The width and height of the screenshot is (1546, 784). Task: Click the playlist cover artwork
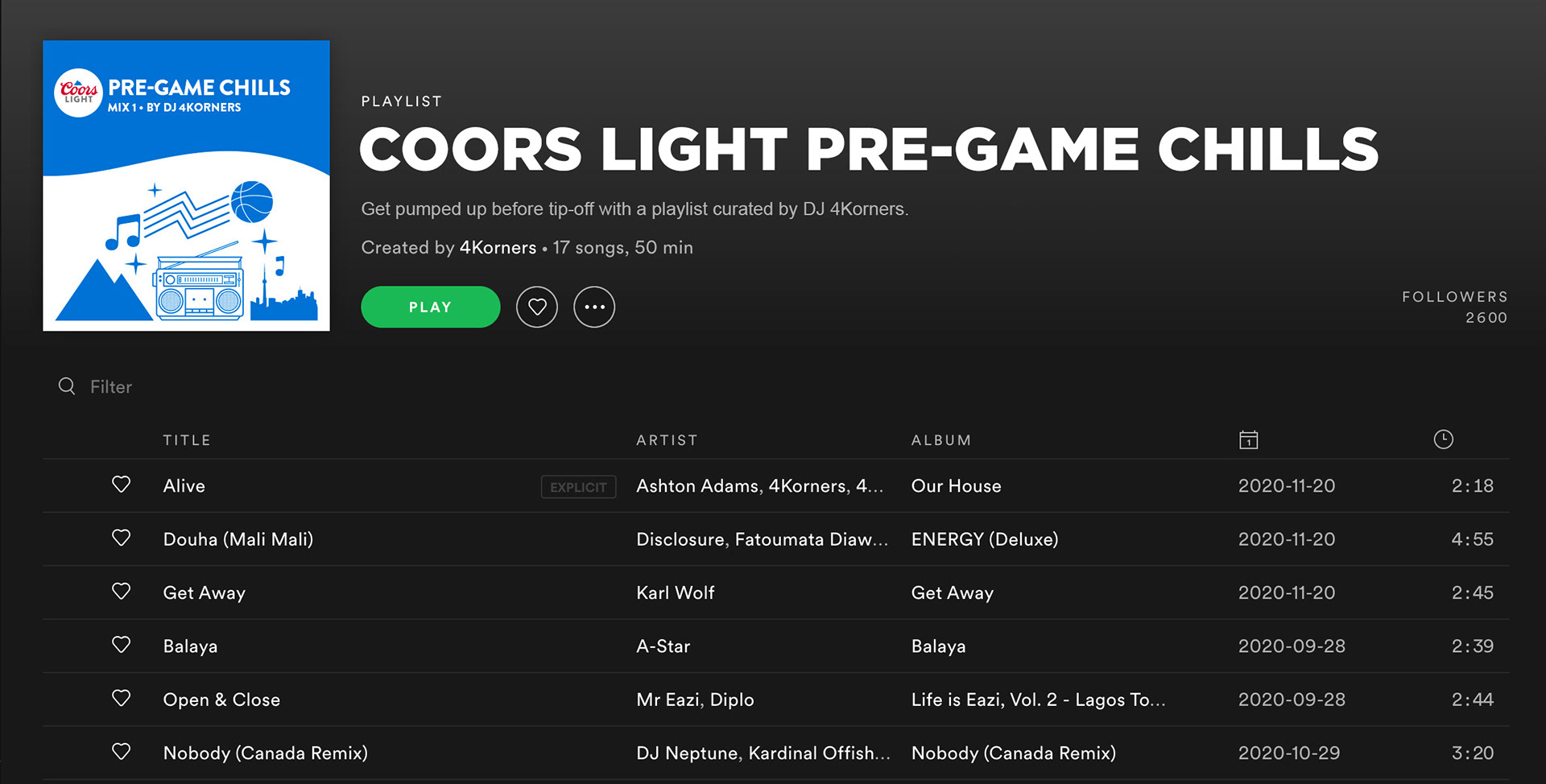pos(186,186)
